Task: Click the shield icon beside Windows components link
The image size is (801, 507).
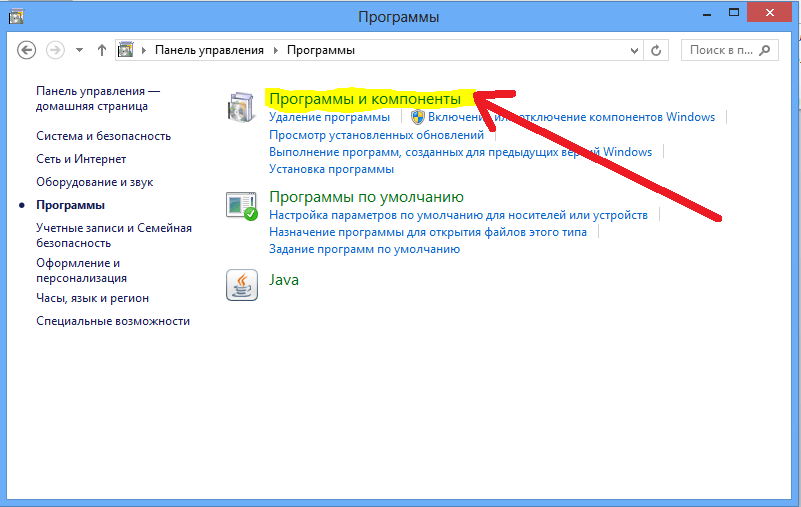Action: pyautogui.click(x=419, y=117)
